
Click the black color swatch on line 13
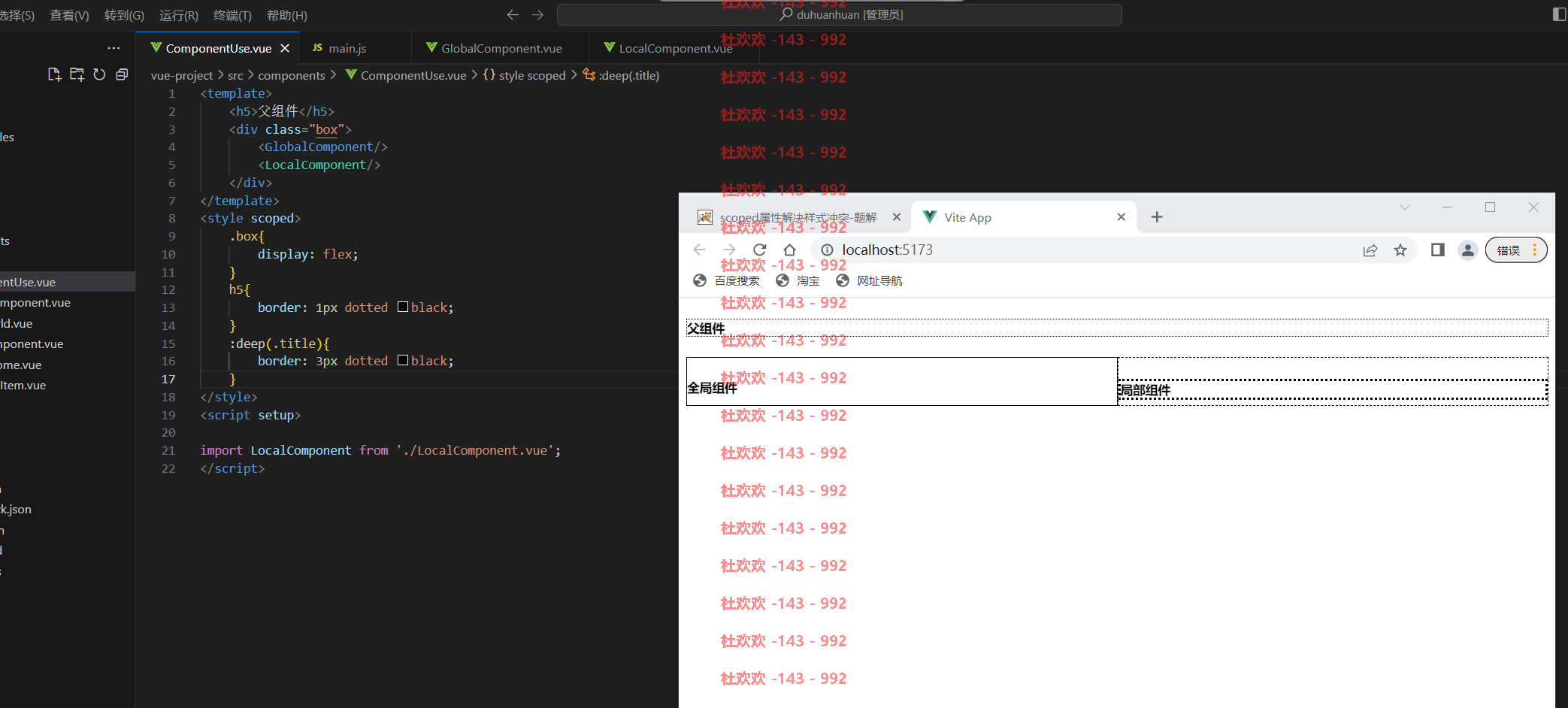click(403, 307)
